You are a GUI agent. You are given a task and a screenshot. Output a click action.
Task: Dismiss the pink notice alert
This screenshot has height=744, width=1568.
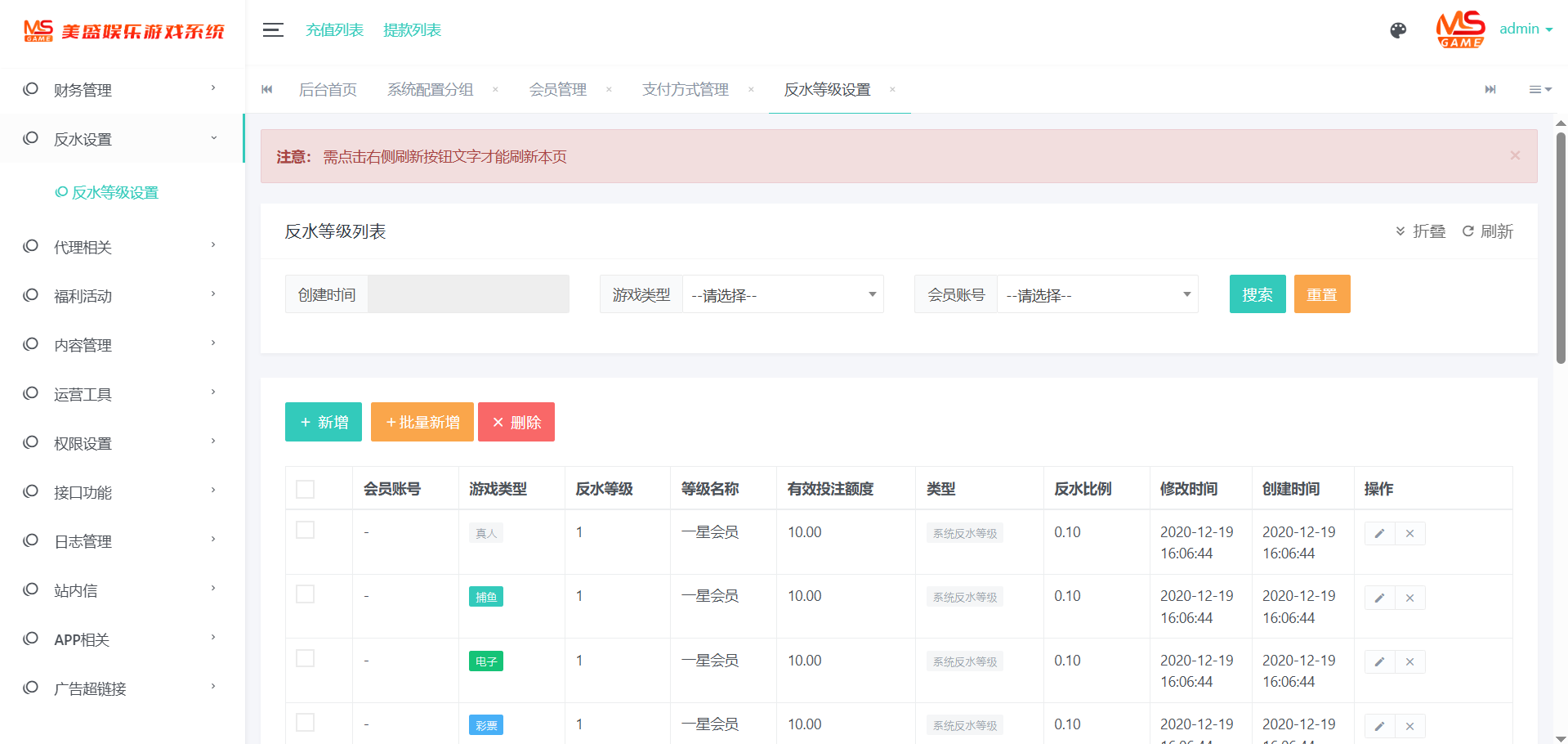point(1515,155)
